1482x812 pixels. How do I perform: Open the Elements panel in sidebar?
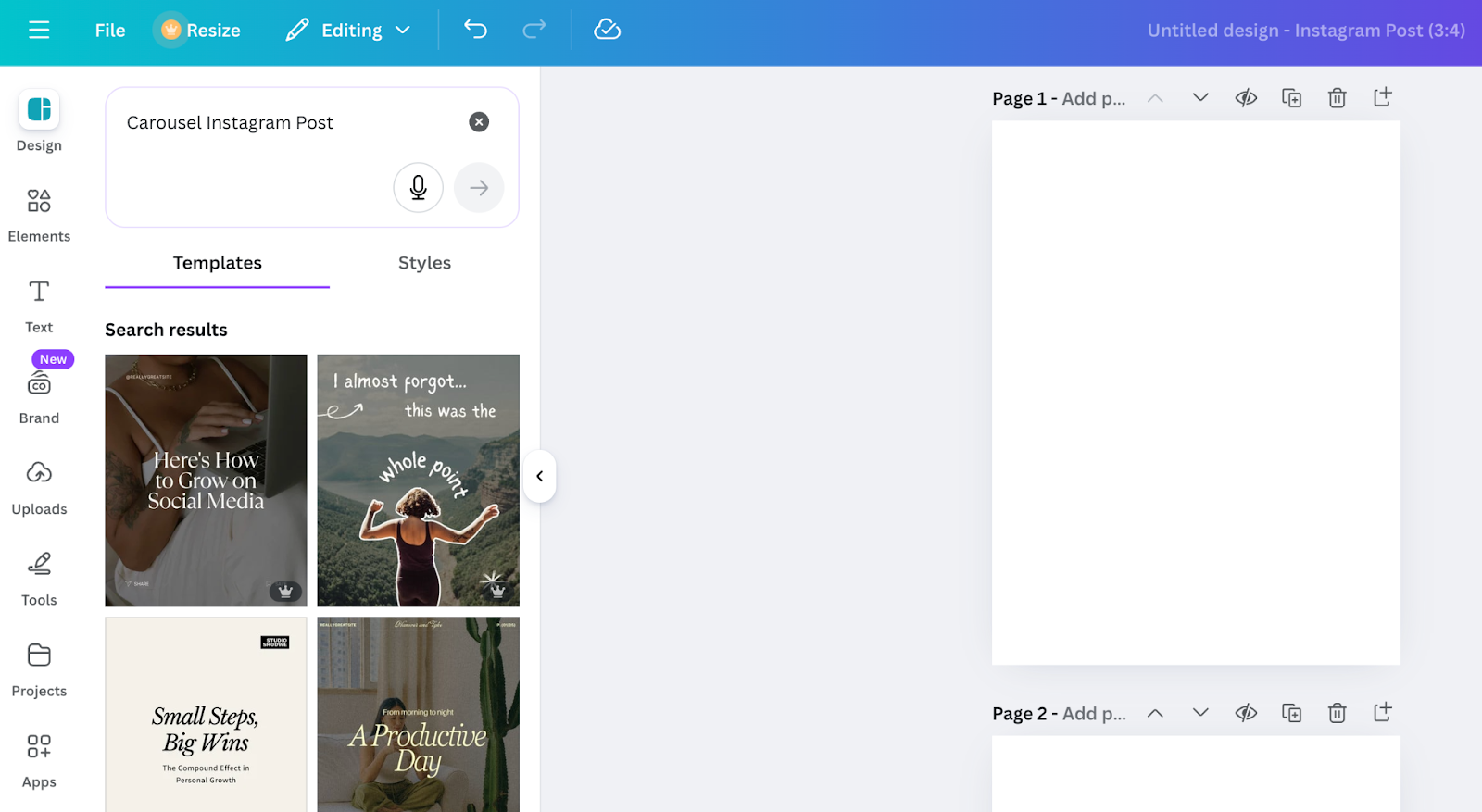39,214
